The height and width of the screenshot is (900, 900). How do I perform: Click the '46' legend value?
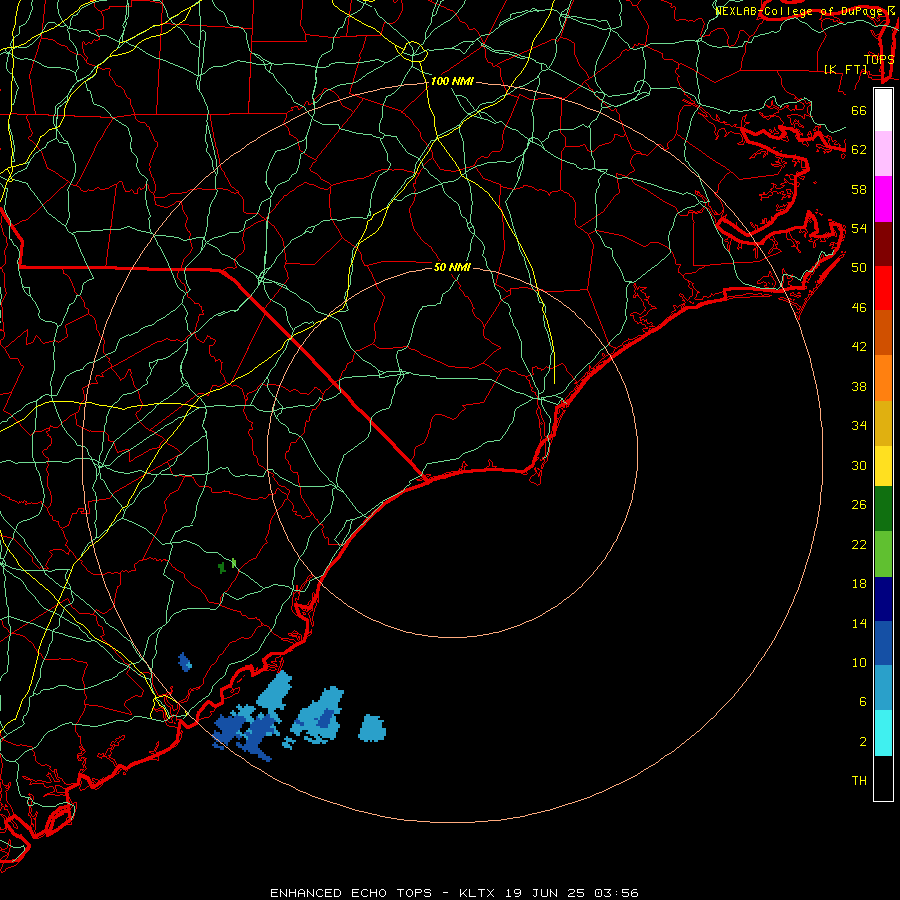point(859,307)
